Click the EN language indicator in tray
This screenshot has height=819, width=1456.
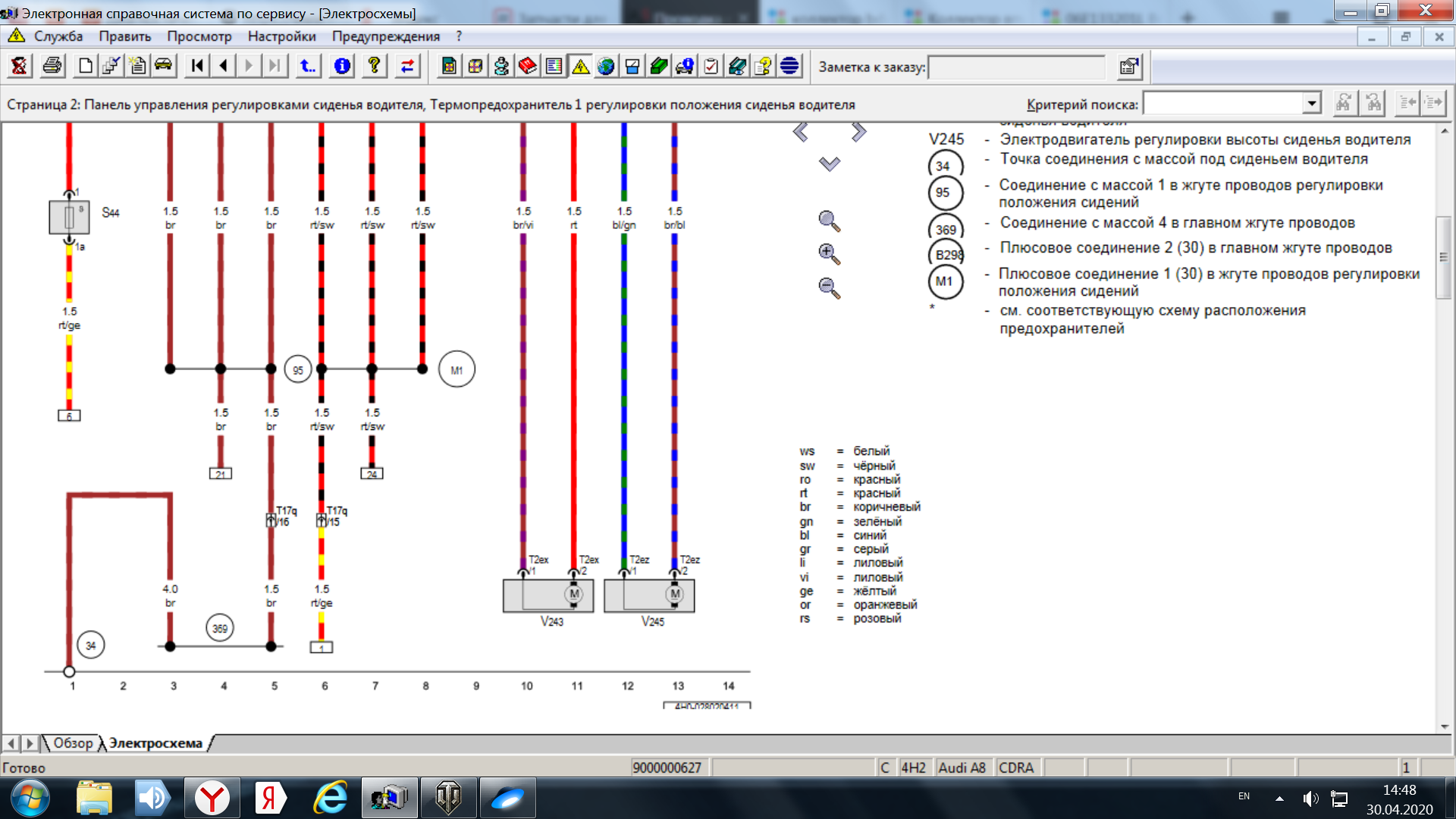[1244, 796]
